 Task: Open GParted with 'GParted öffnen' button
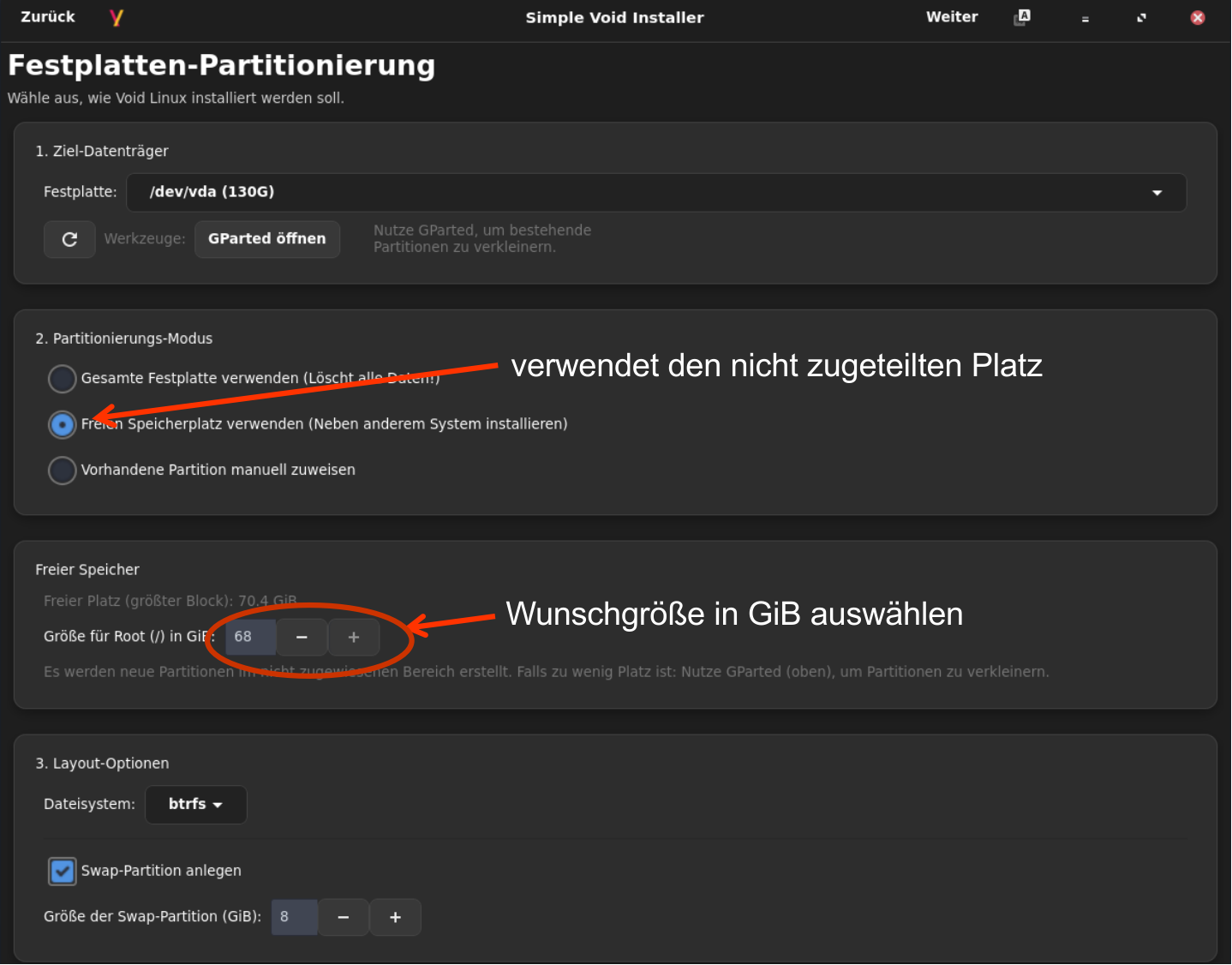[266, 239]
